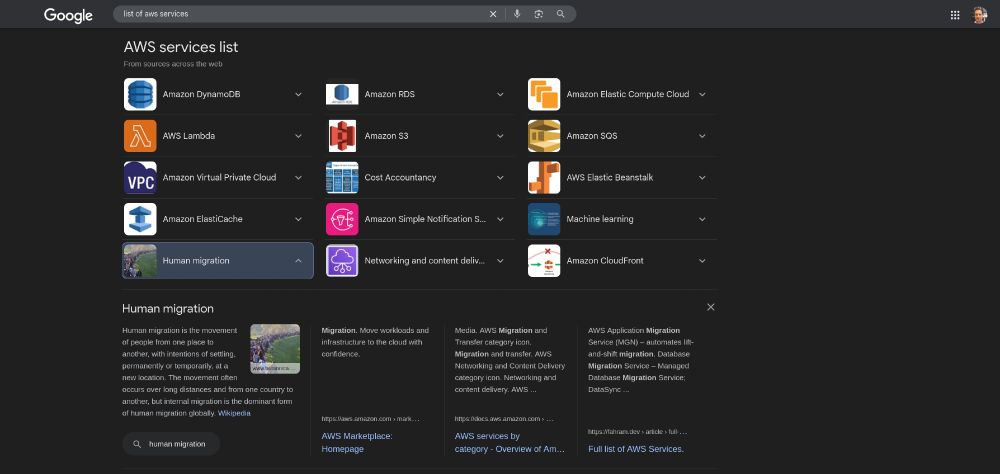Screen dimensions: 1000x474
Task: Close the Human migration details panel
Action: (x=710, y=307)
